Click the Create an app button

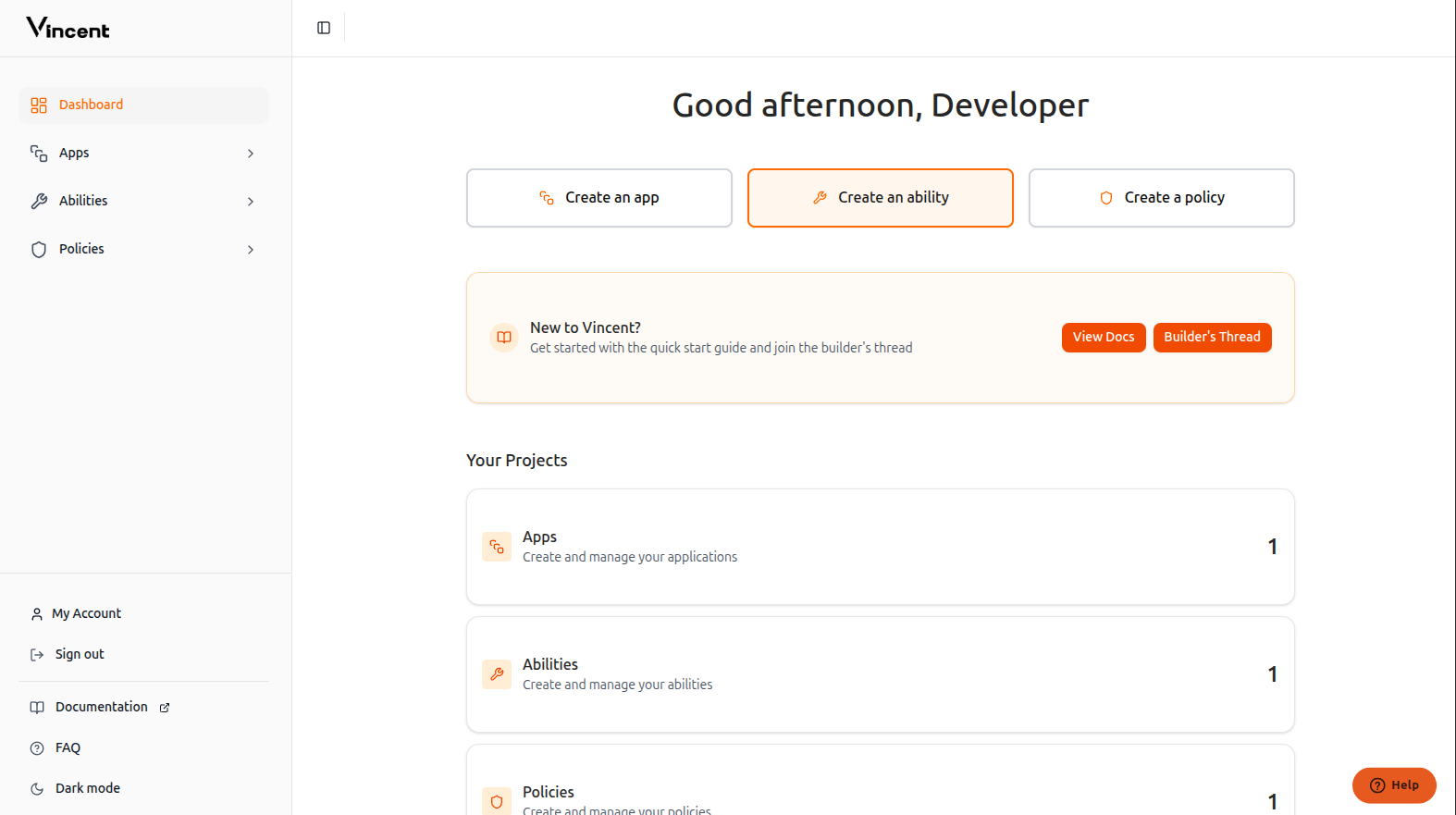599,198
